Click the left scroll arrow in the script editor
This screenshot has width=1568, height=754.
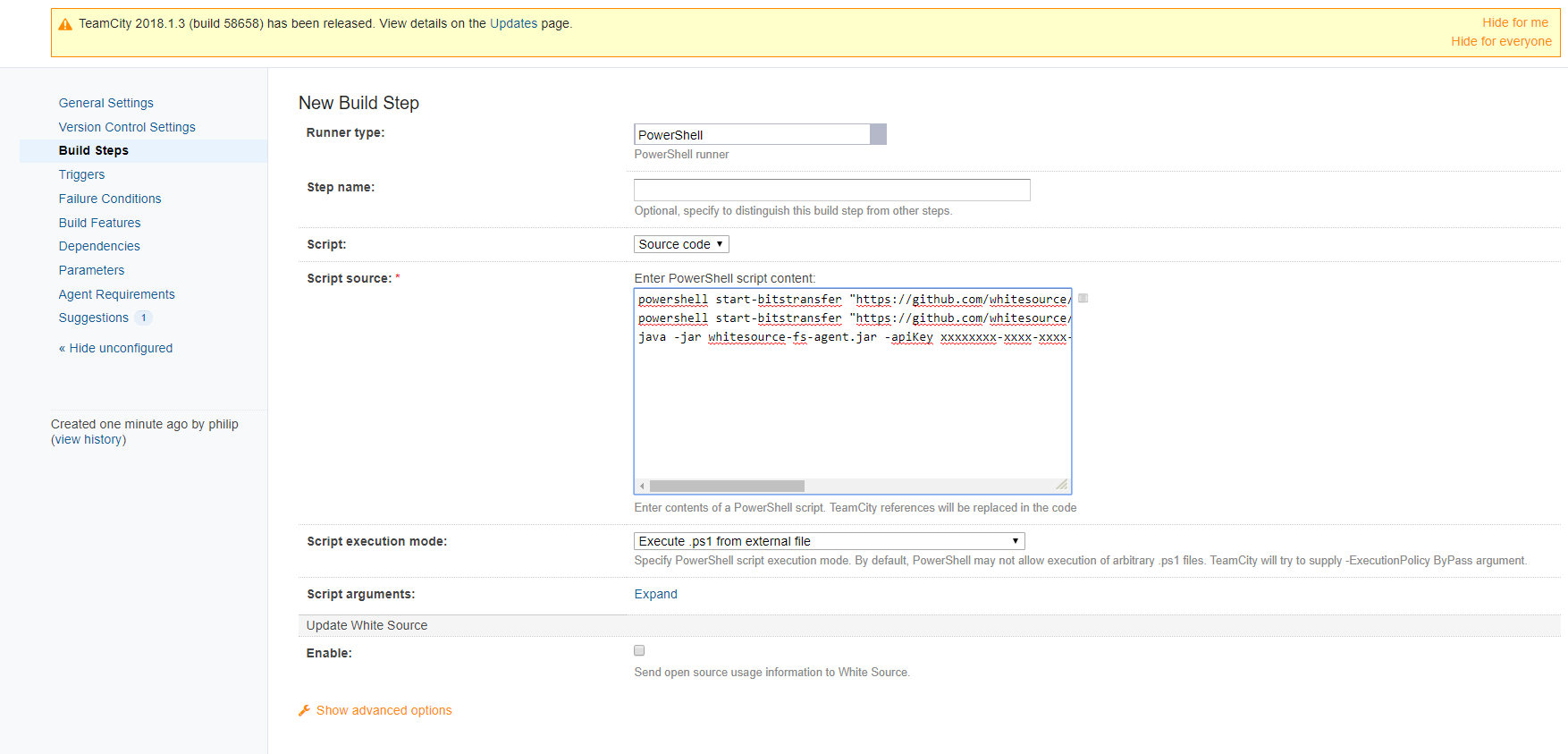tap(642, 487)
